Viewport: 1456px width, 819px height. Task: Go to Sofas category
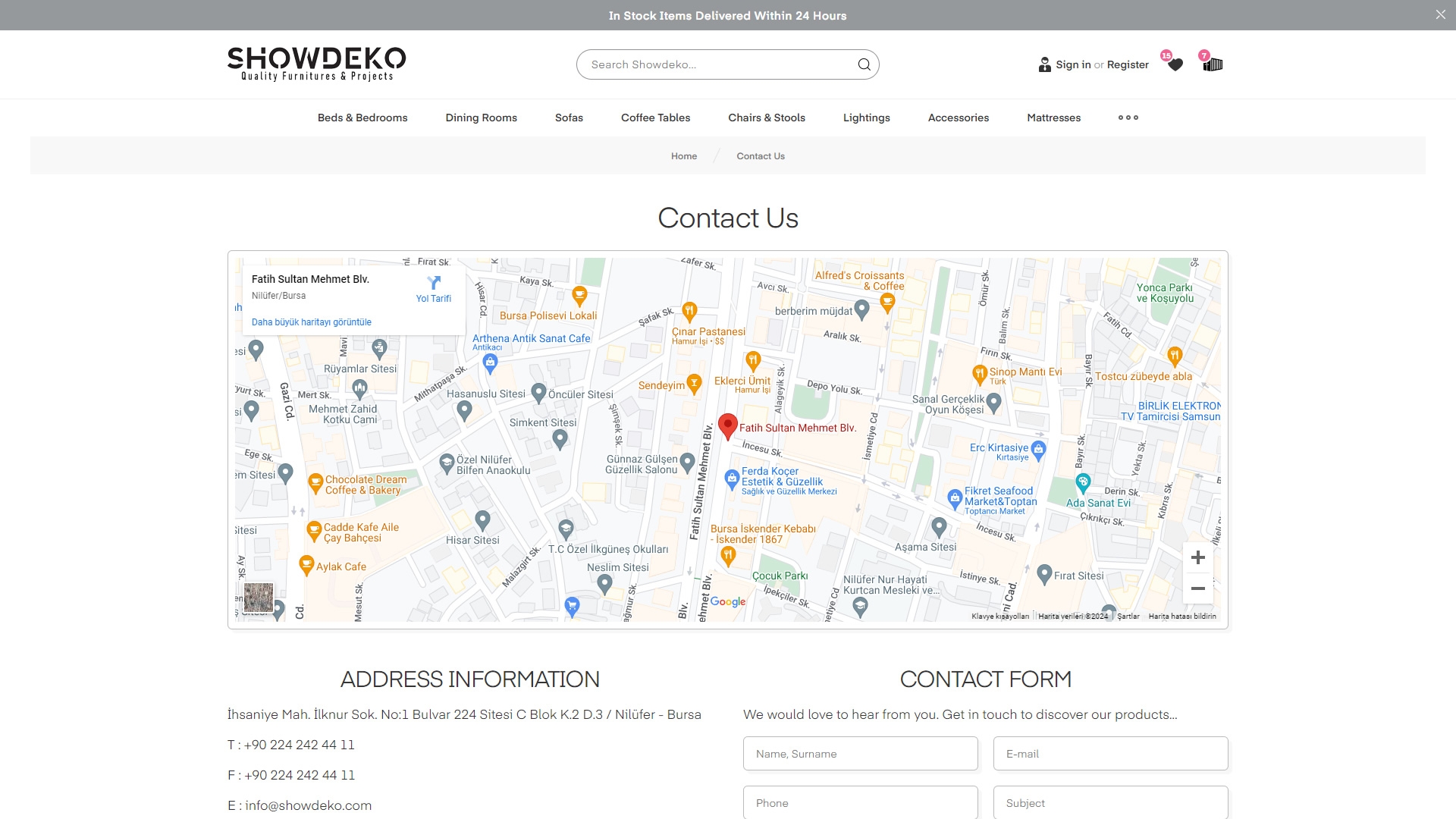pos(569,118)
